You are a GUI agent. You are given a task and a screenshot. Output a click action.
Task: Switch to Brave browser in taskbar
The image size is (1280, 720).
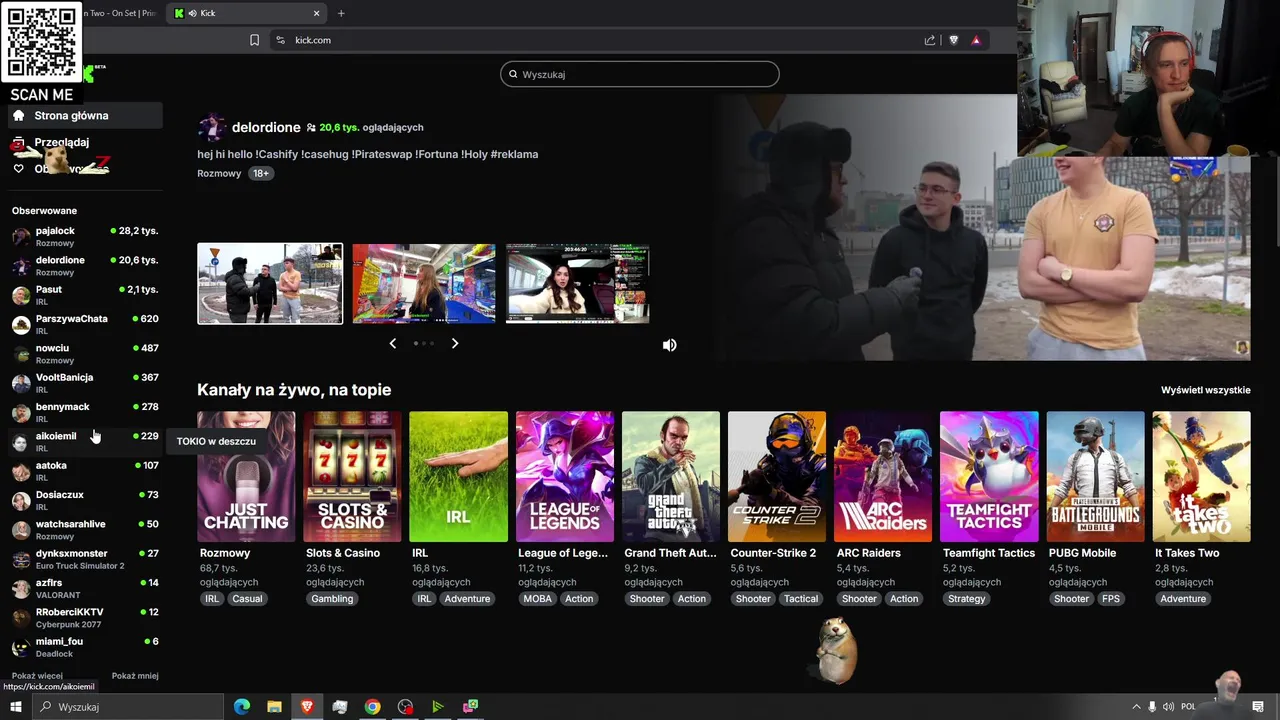[x=307, y=707]
